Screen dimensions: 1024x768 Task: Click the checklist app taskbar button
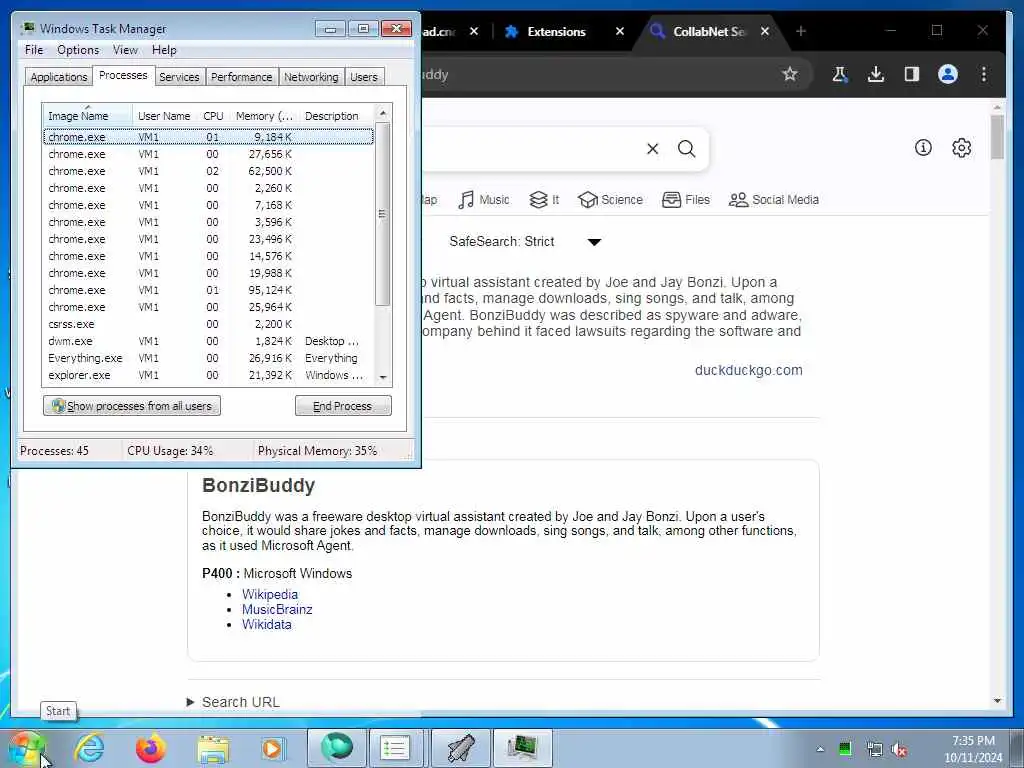pos(396,748)
